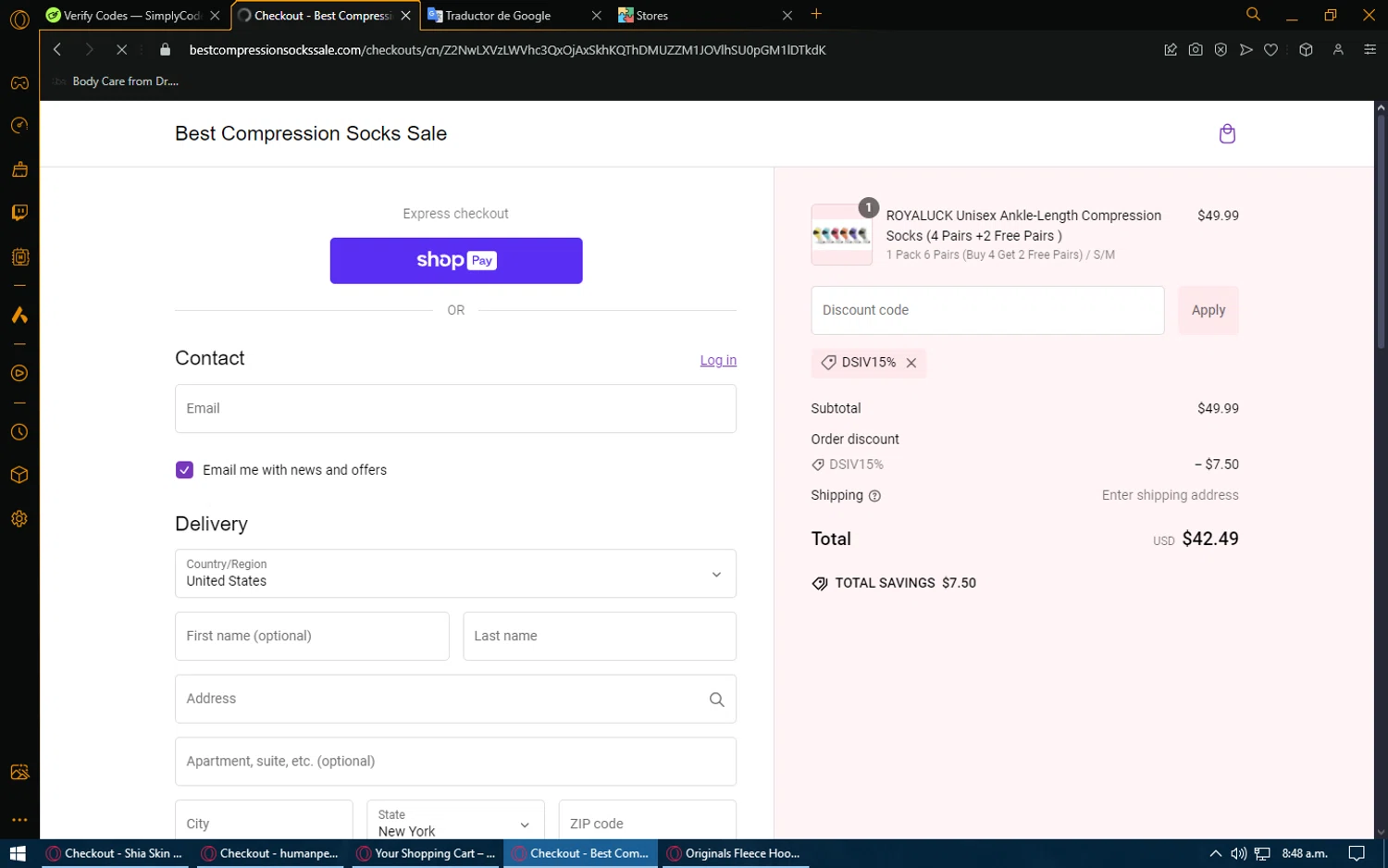
Task: Click Best Compression Socks Sale store title
Action: [311, 133]
